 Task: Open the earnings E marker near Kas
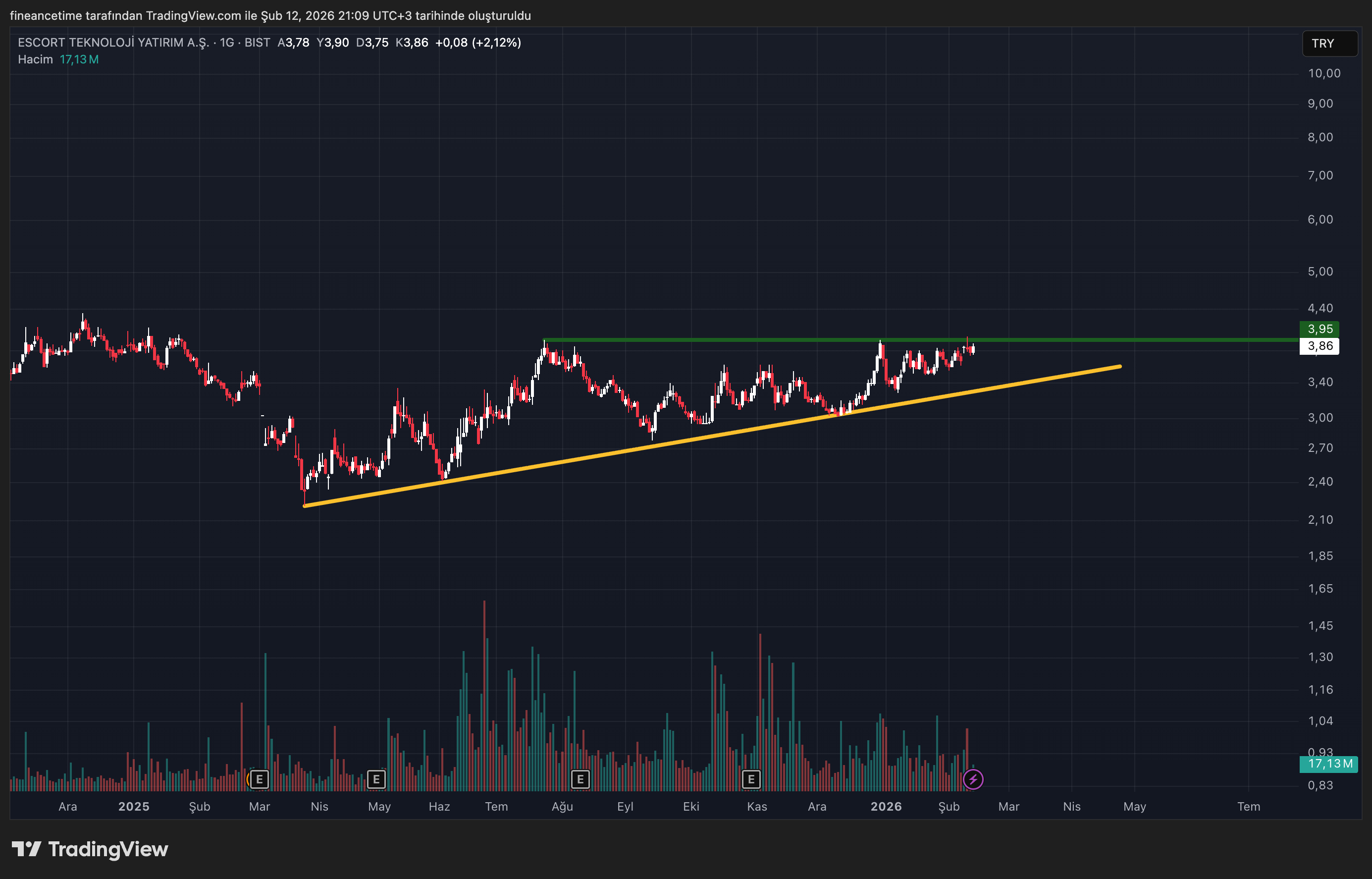click(x=751, y=779)
